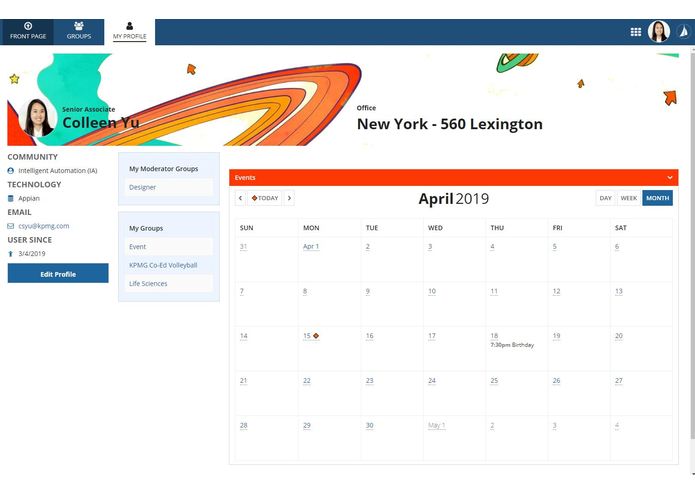Select April 10 date
695x494 pixels.
432,291
